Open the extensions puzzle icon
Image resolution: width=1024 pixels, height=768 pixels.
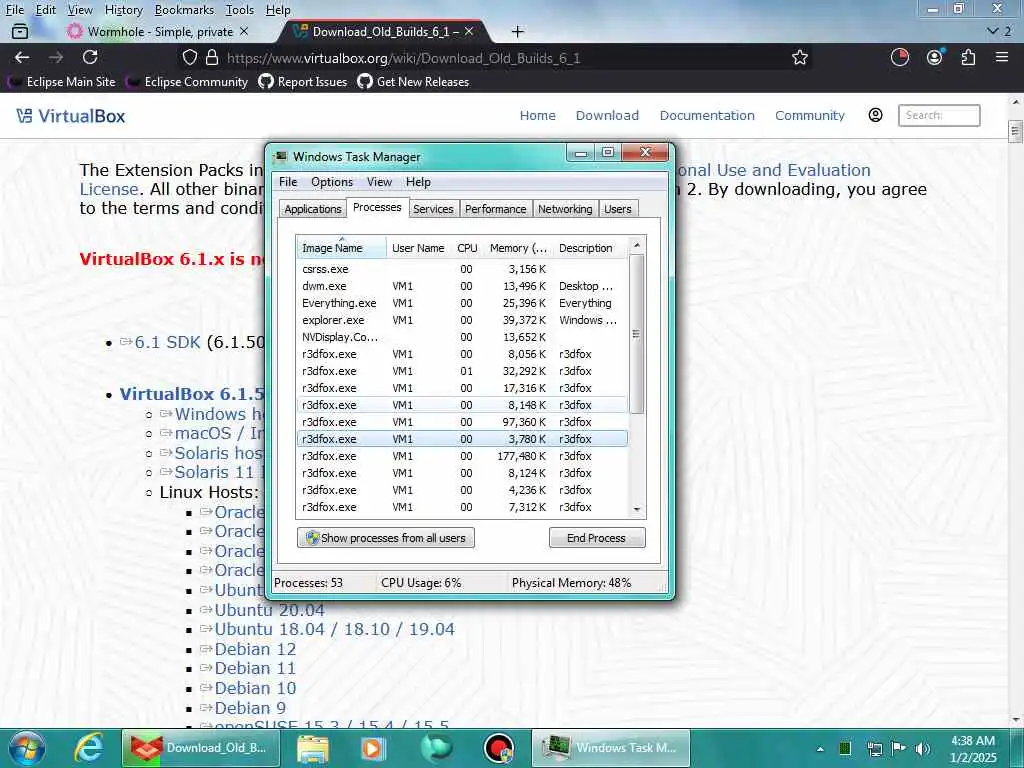968,57
